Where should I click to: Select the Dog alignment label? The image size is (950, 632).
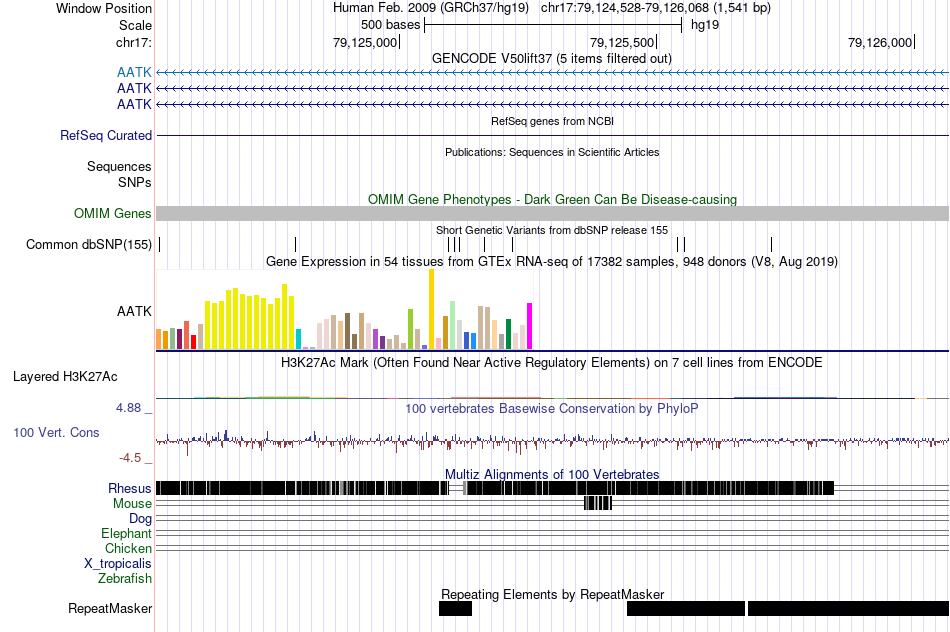[x=140, y=519]
